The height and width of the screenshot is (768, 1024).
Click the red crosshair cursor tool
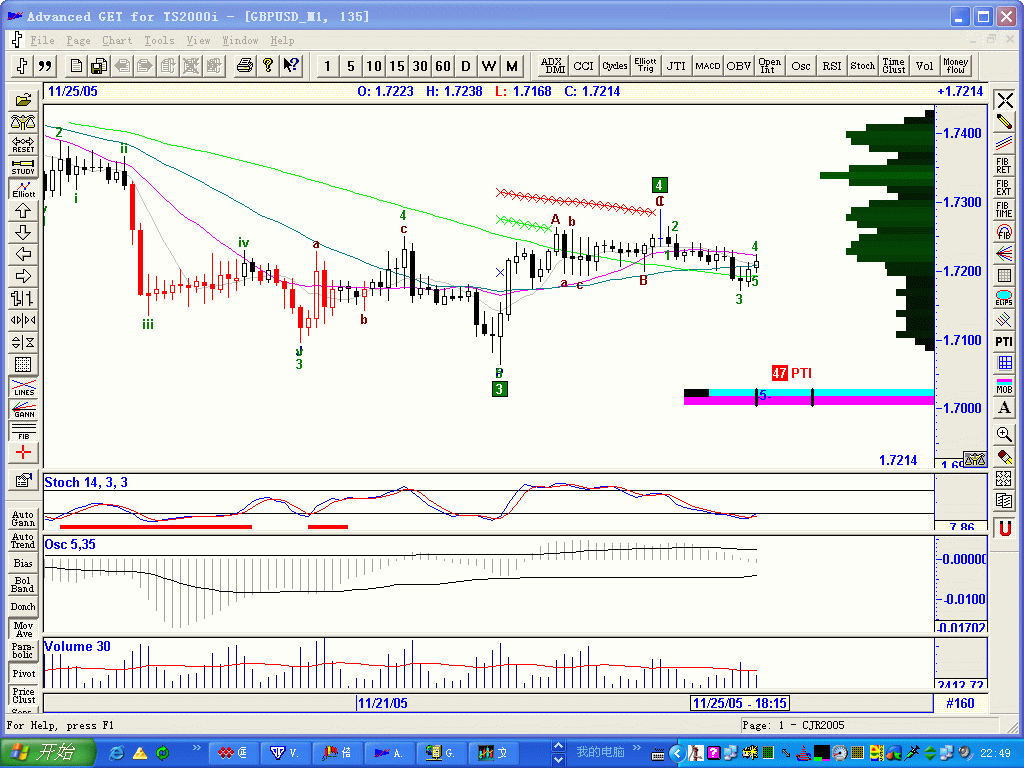(x=23, y=453)
